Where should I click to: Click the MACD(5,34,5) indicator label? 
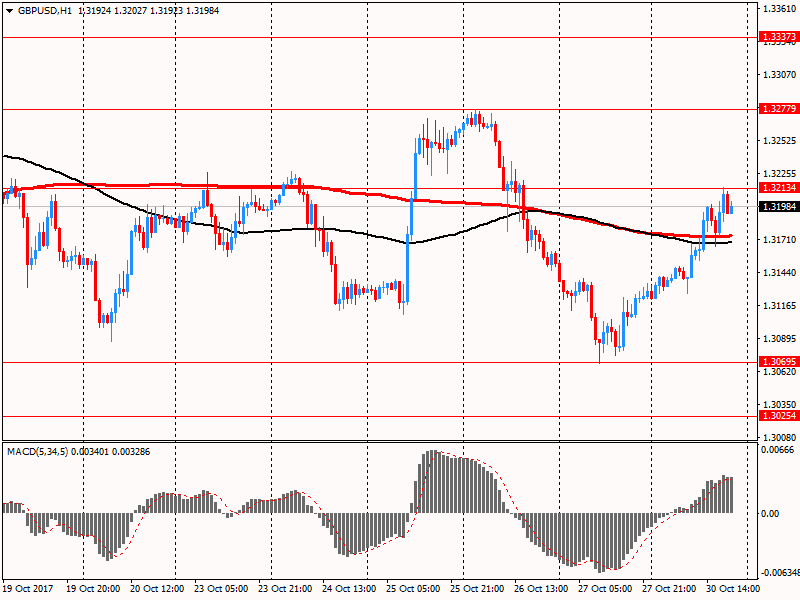point(37,452)
